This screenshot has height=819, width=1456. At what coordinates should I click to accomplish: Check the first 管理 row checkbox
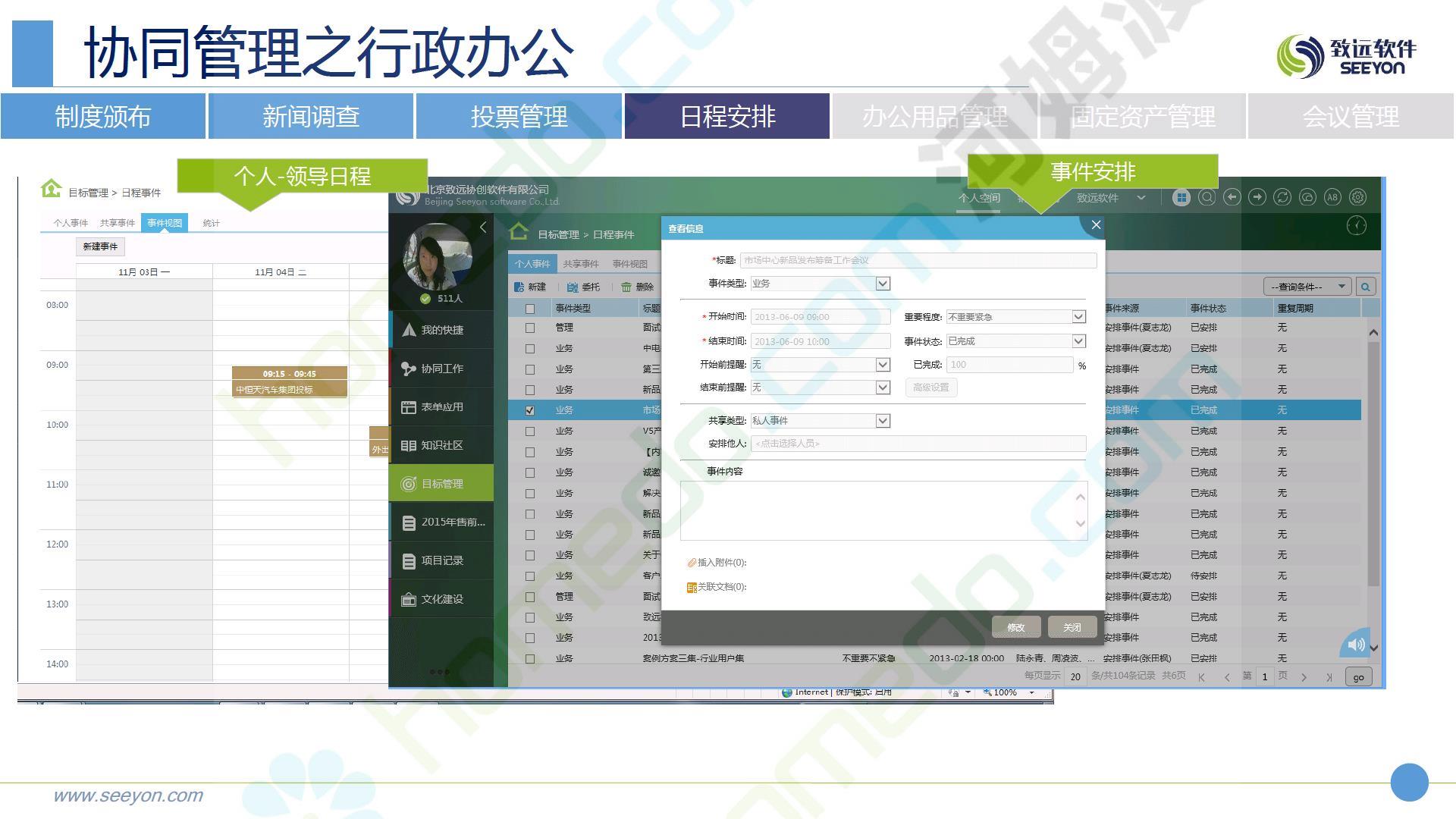click(530, 328)
